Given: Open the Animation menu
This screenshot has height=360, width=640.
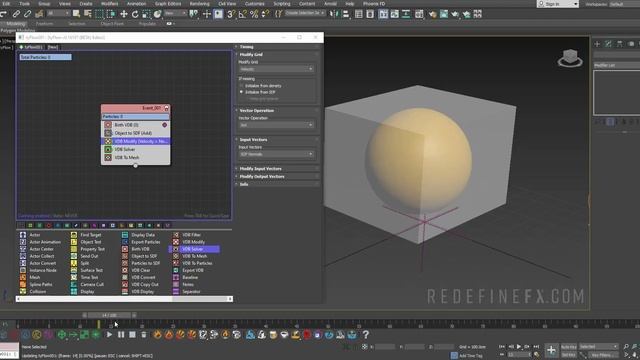Looking at the screenshot, I should (136, 4).
